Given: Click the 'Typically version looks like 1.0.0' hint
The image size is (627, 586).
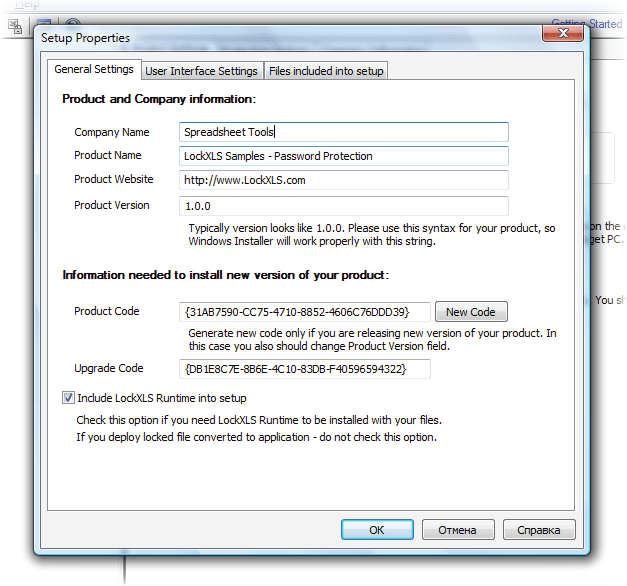Looking at the screenshot, I should coord(372,235).
